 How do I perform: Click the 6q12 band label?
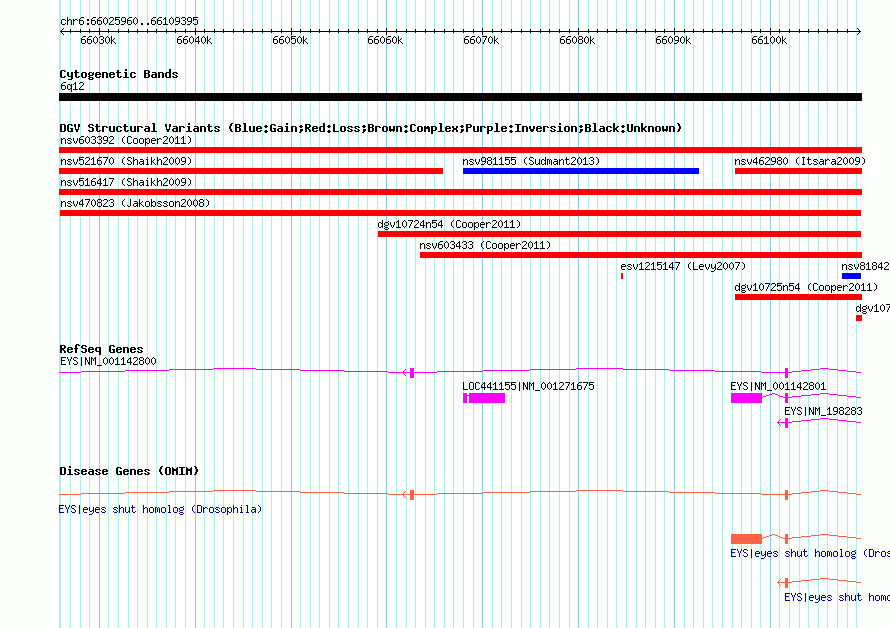[72, 86]
